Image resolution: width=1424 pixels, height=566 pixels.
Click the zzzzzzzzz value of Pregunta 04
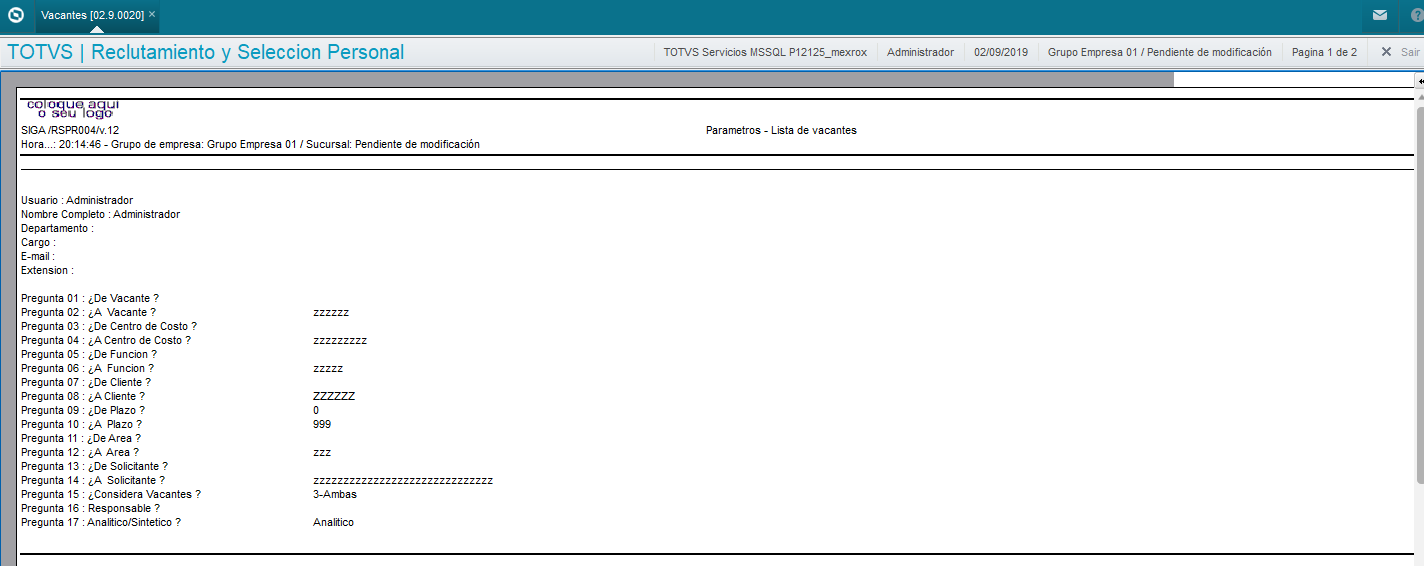coord(340,341)
